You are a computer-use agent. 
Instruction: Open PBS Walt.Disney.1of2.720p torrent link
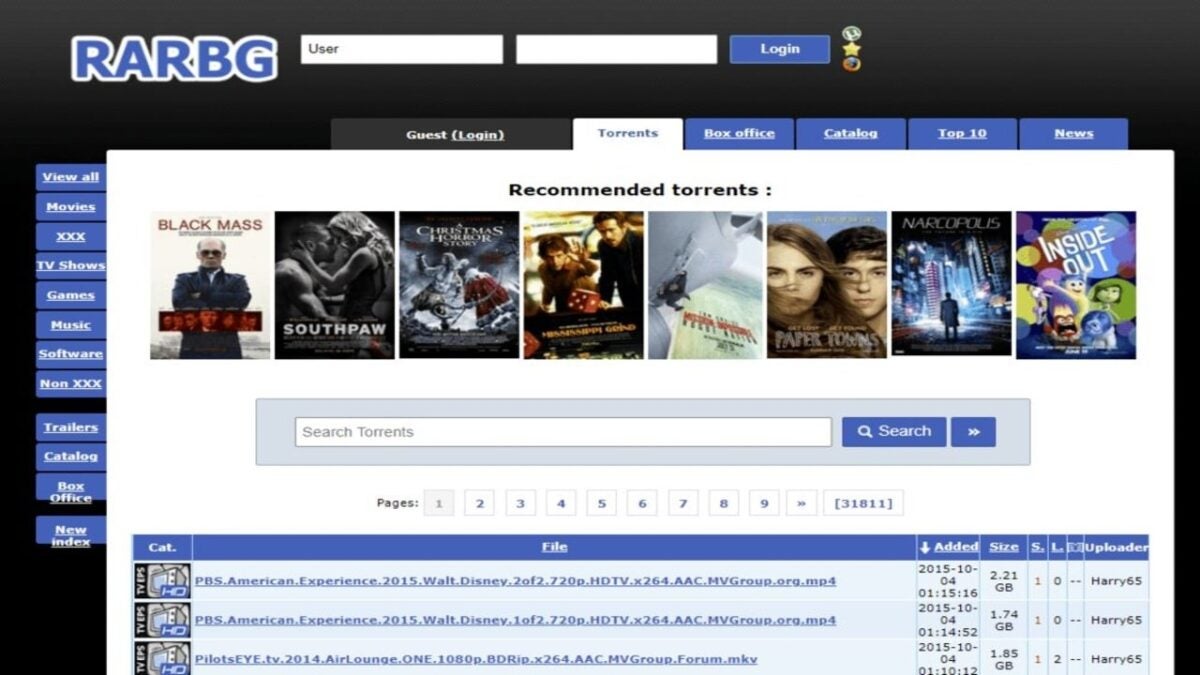(515, 620)
